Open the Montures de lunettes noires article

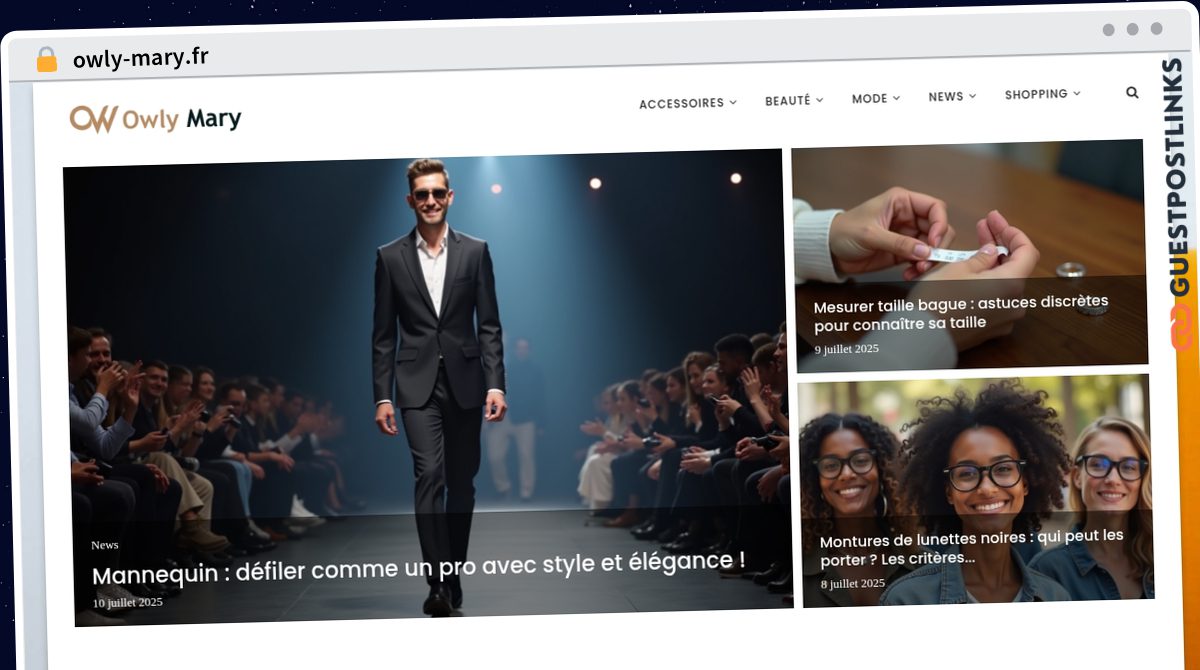pyautogui.click(x=972, y=546)
